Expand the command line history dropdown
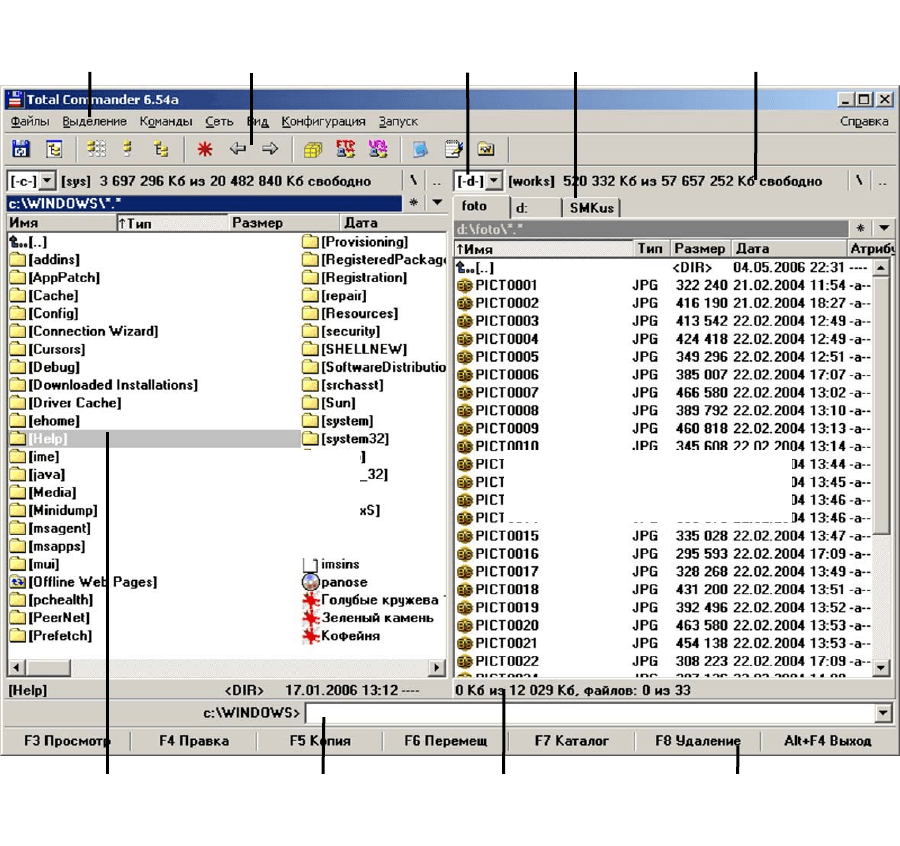The height and width of the screenshot is (846, 900). pos(883,713)
